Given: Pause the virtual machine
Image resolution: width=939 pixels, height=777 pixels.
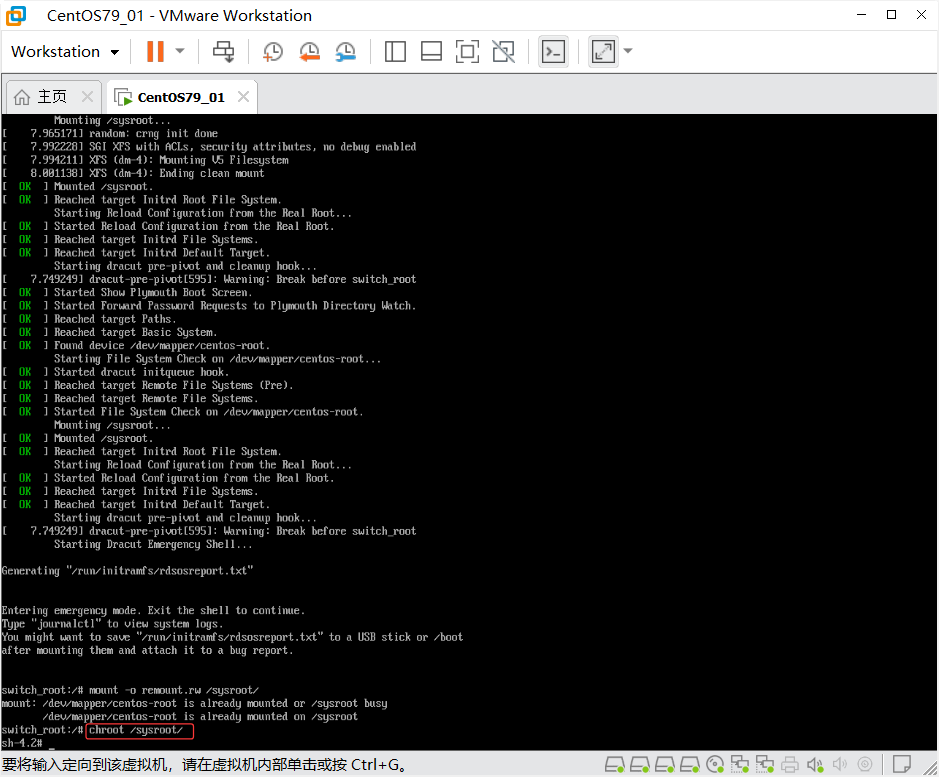Looking at the screenshot, I should pyautogui.click(x=155, y=52).
